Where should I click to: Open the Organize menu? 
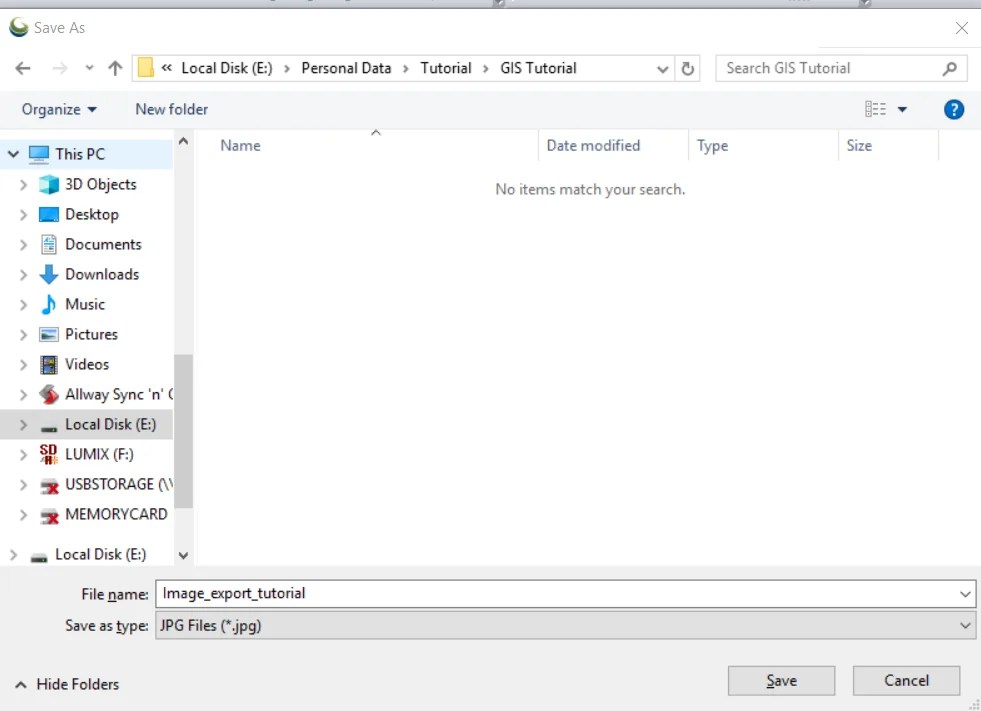[58, 108]
